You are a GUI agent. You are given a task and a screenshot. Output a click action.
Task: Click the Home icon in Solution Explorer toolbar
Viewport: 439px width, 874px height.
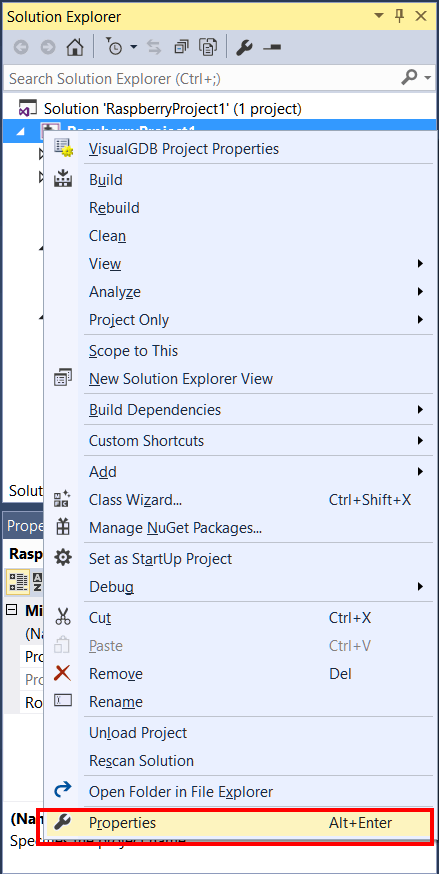click(x=75, y=48)
